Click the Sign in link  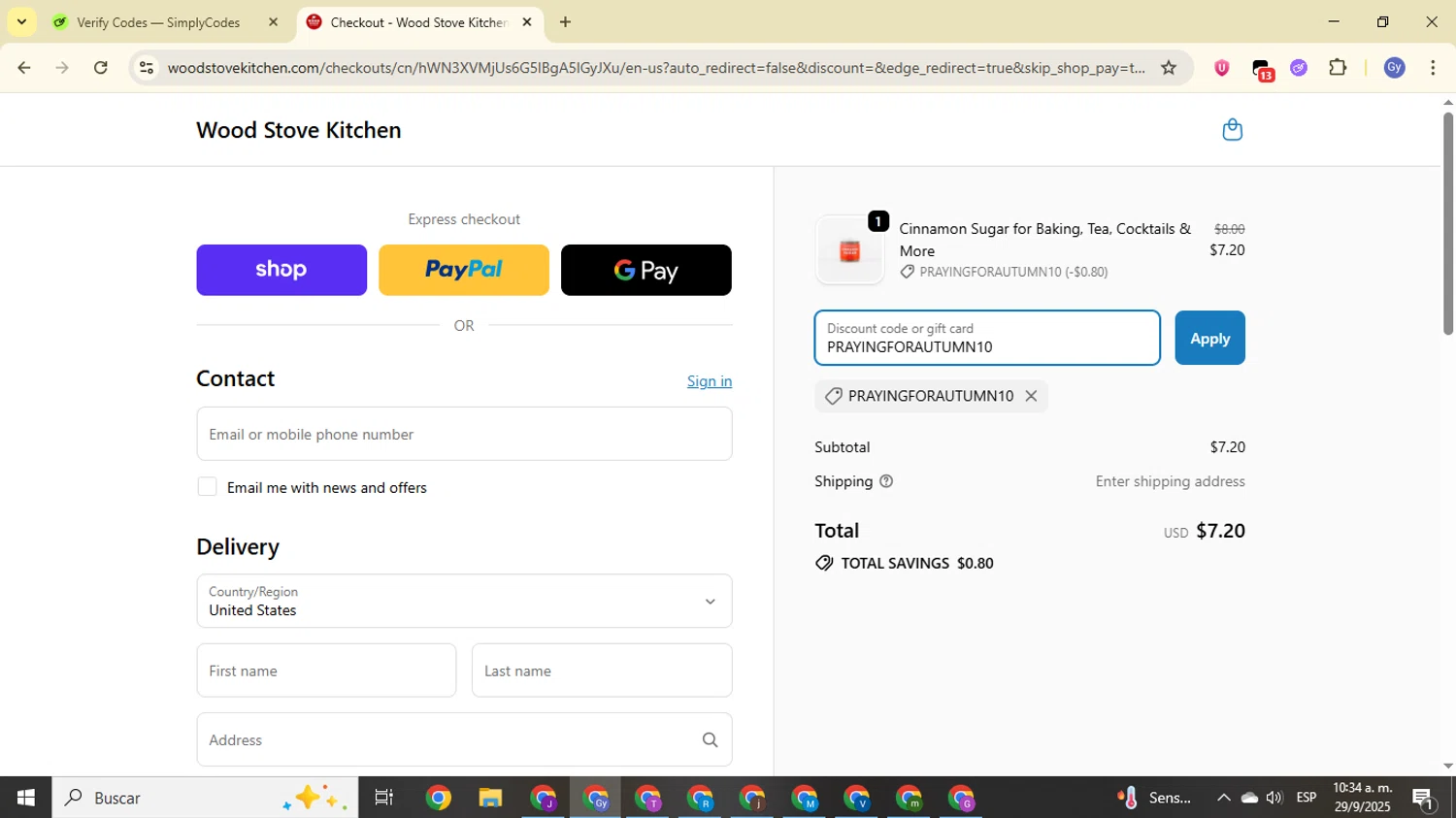point(710,381)
